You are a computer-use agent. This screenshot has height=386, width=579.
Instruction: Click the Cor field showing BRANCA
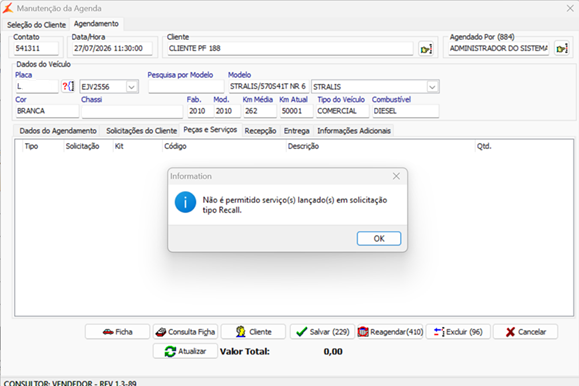[47, 111]
